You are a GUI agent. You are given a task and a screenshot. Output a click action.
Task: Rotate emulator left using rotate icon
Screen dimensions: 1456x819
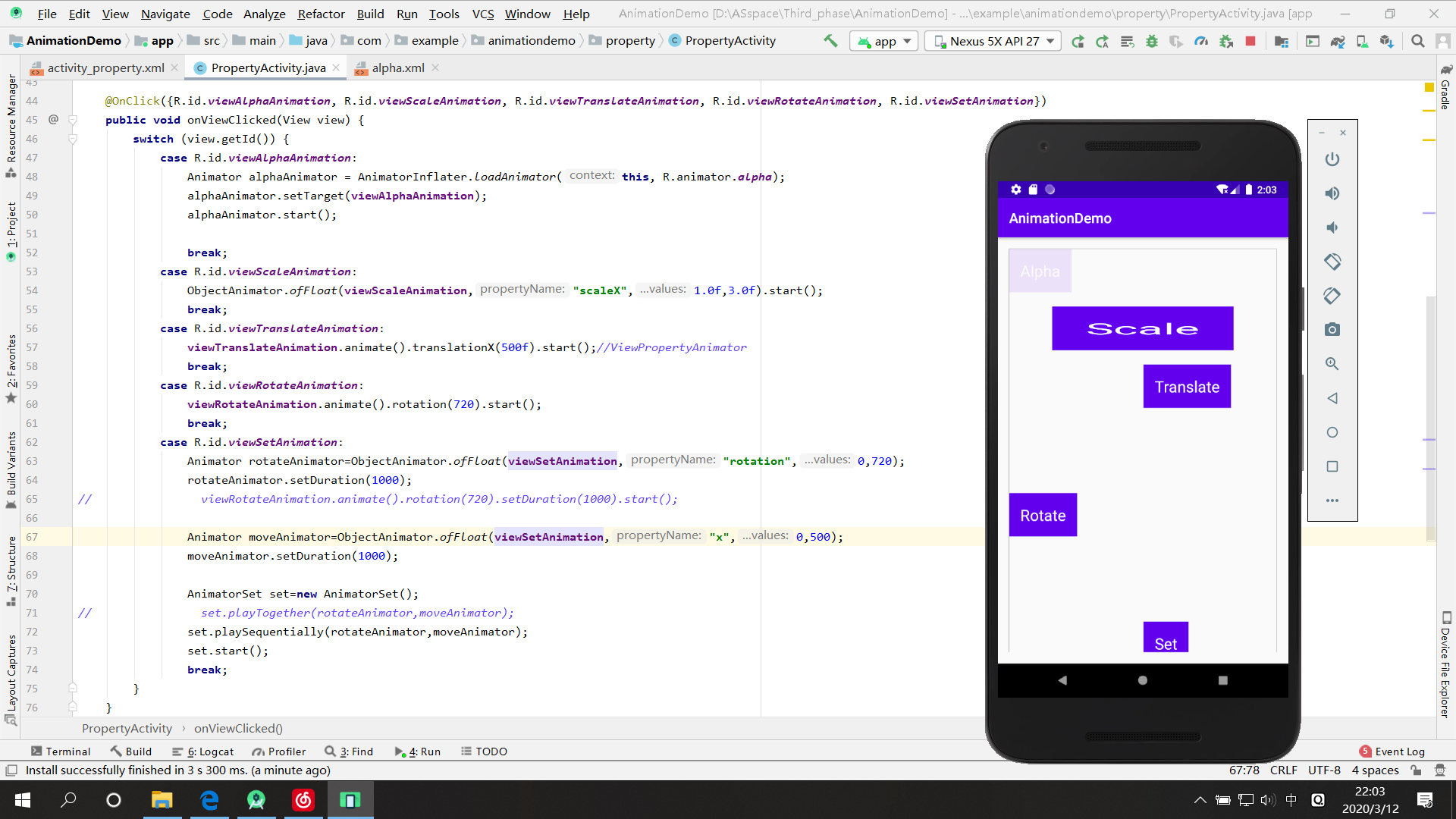coord(1332,262)
